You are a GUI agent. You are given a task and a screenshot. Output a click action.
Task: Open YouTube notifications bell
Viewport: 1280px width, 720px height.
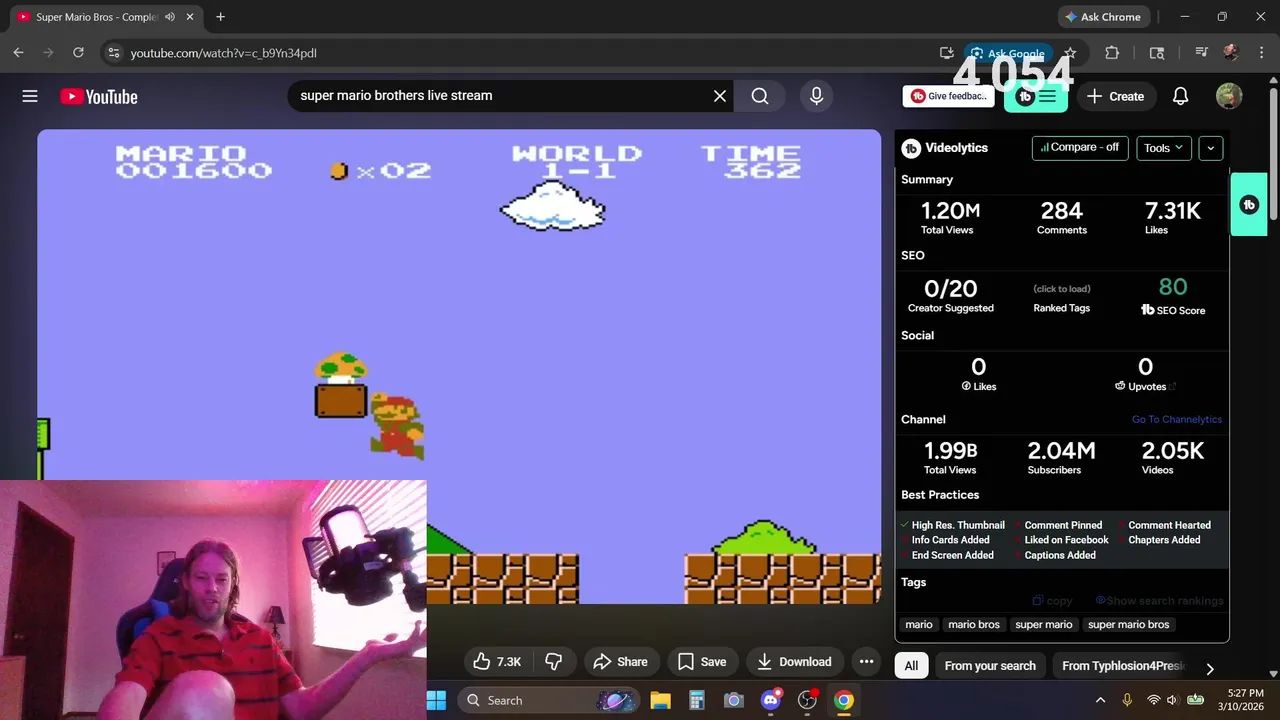point(1180,96)
